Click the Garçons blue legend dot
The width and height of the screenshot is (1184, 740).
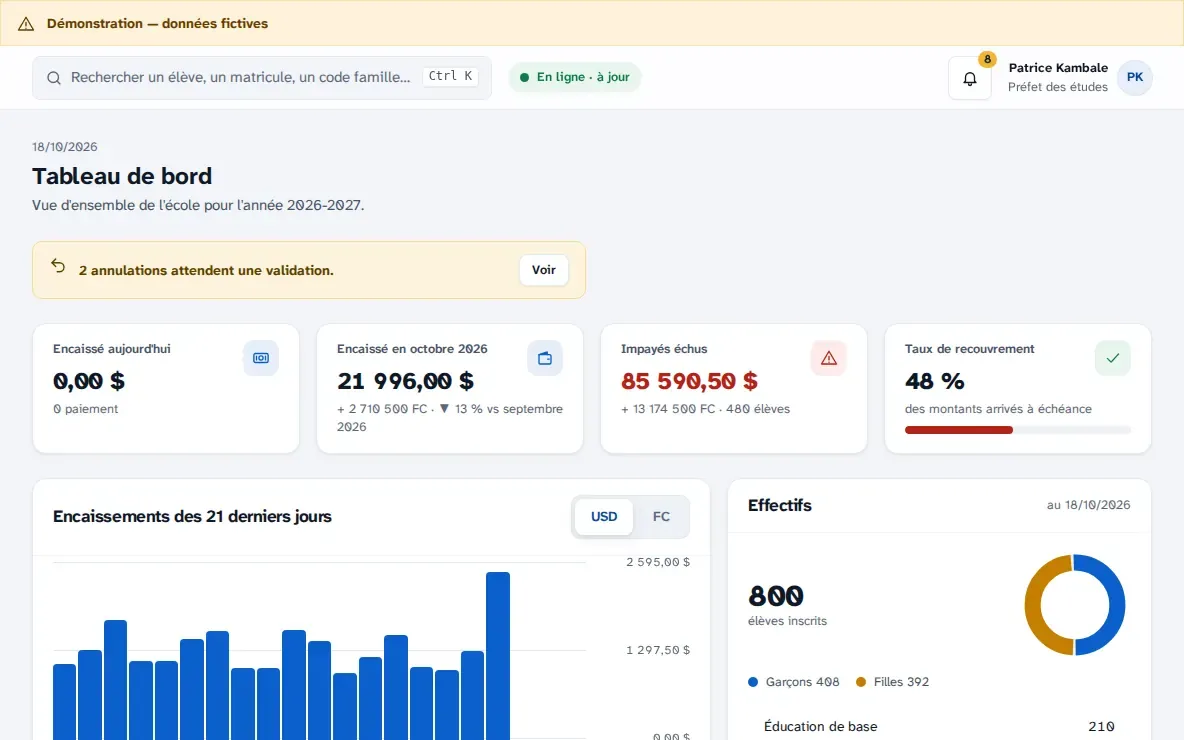tap(753, 682)
